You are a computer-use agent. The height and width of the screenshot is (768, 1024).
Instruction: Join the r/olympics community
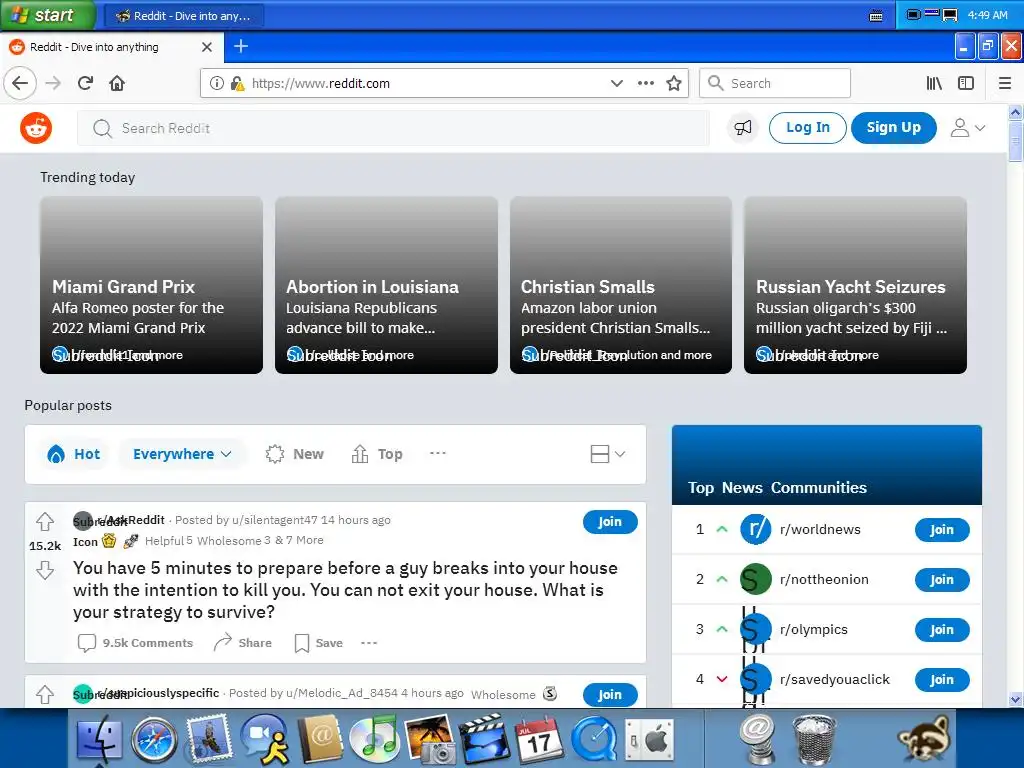tap(942, 630)
